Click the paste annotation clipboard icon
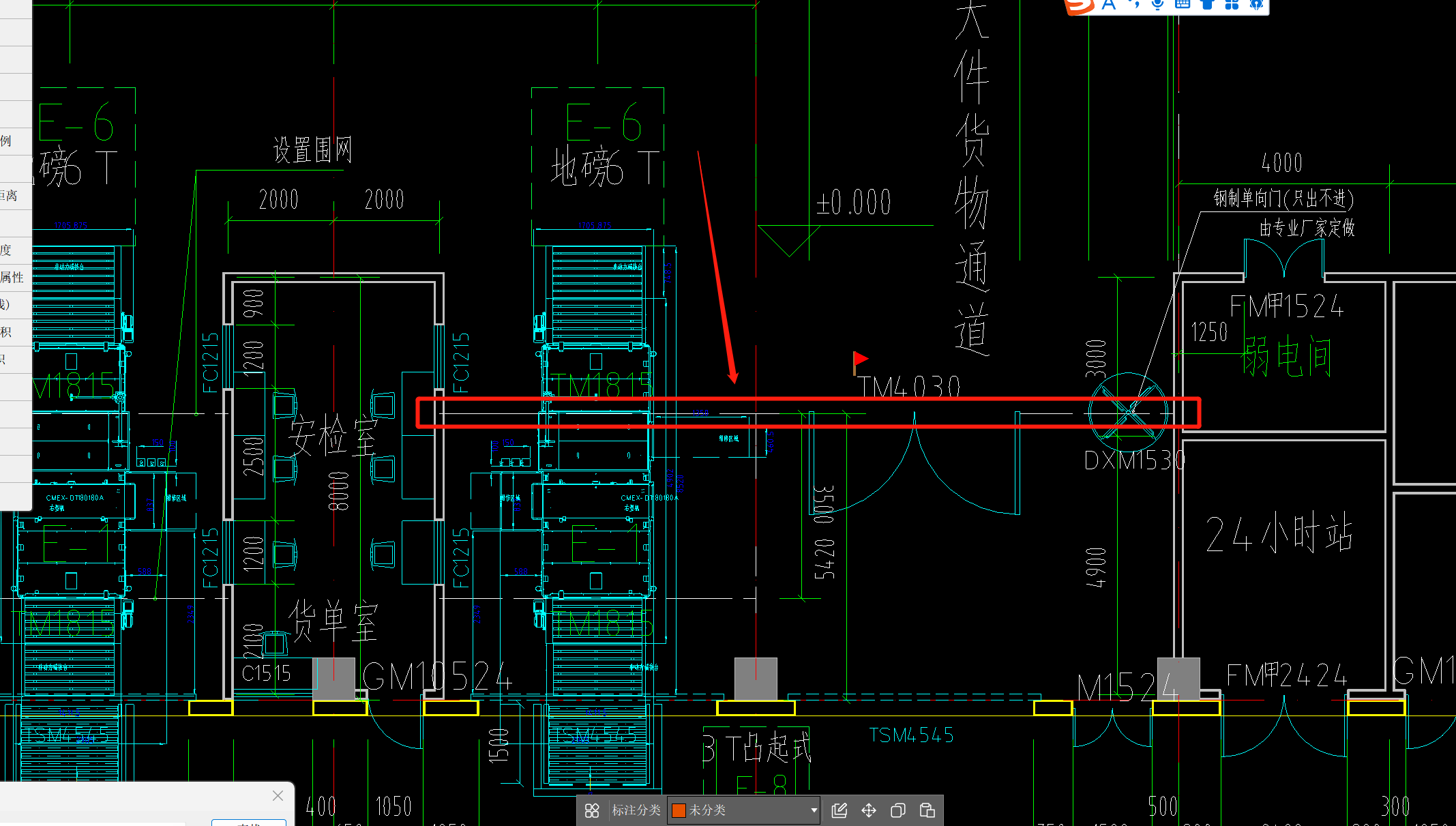Screen dimensions: 1456x826 point(927,810)
